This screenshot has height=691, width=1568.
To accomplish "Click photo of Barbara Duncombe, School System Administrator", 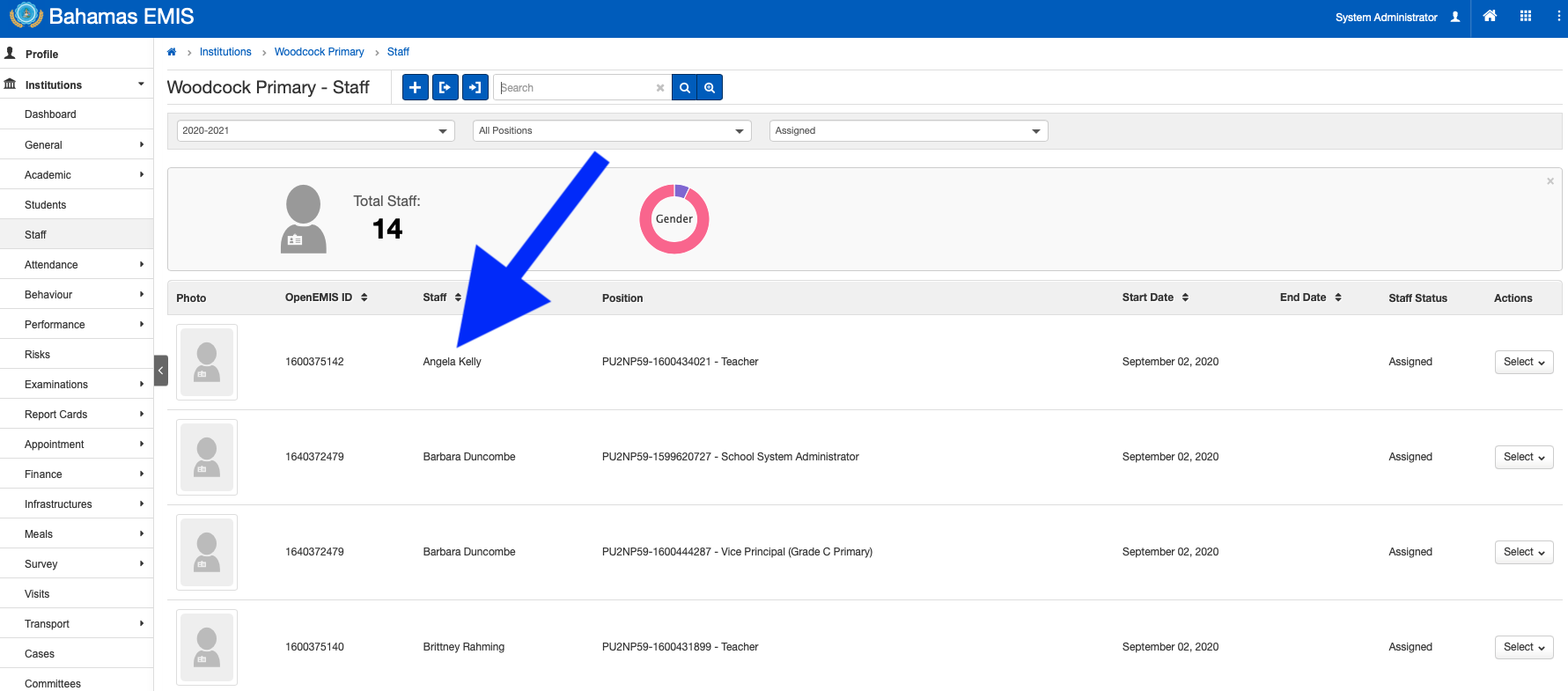I will coord(207,457).
